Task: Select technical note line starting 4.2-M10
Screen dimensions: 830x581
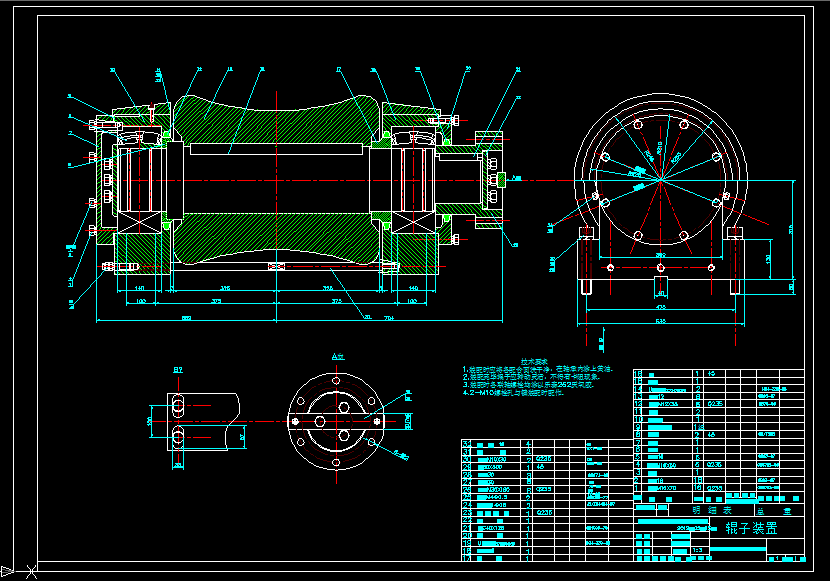Action: [x=513, y=393]
